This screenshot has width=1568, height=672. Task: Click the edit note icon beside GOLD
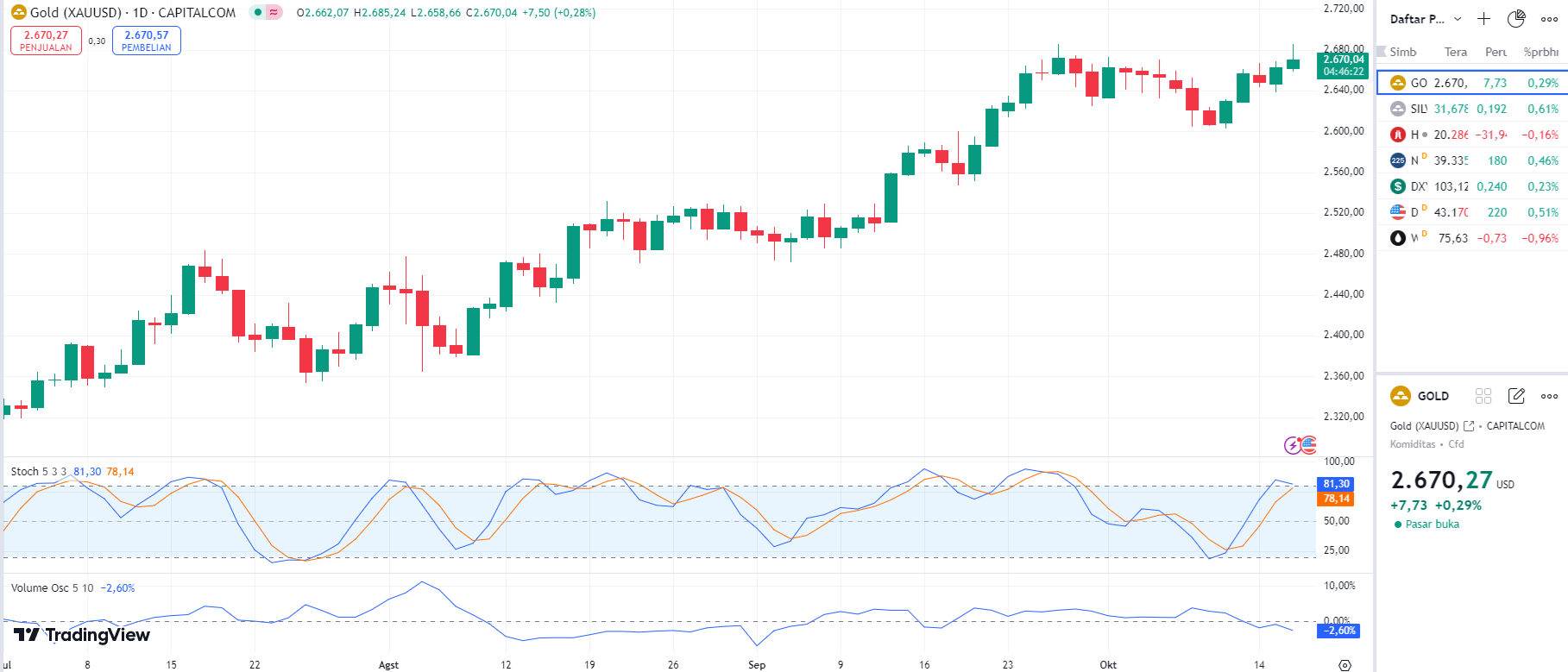(x=1516, y=396)
